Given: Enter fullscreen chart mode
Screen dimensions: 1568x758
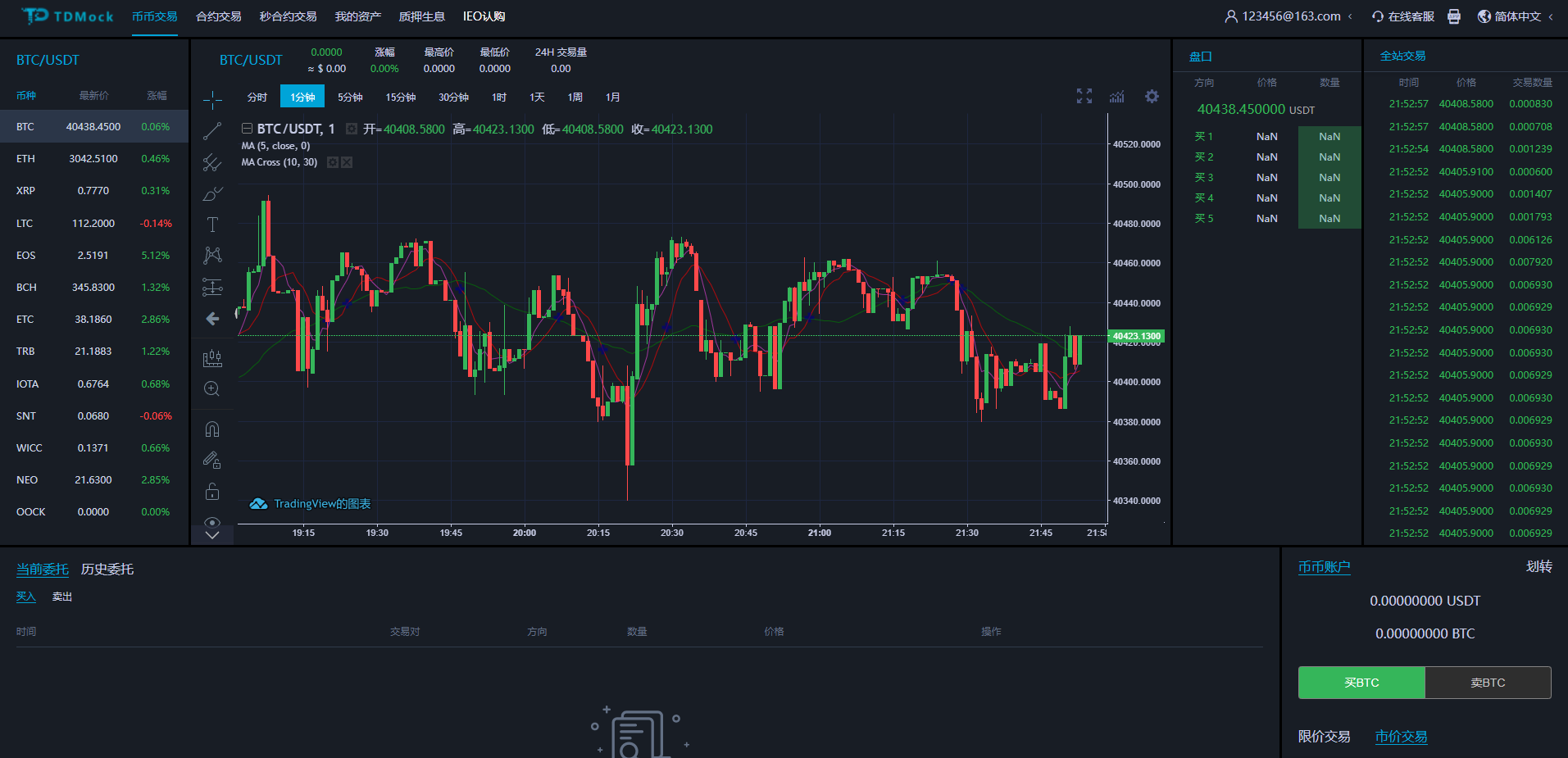Looking at the screenshot, I should tap(1084, 97).
